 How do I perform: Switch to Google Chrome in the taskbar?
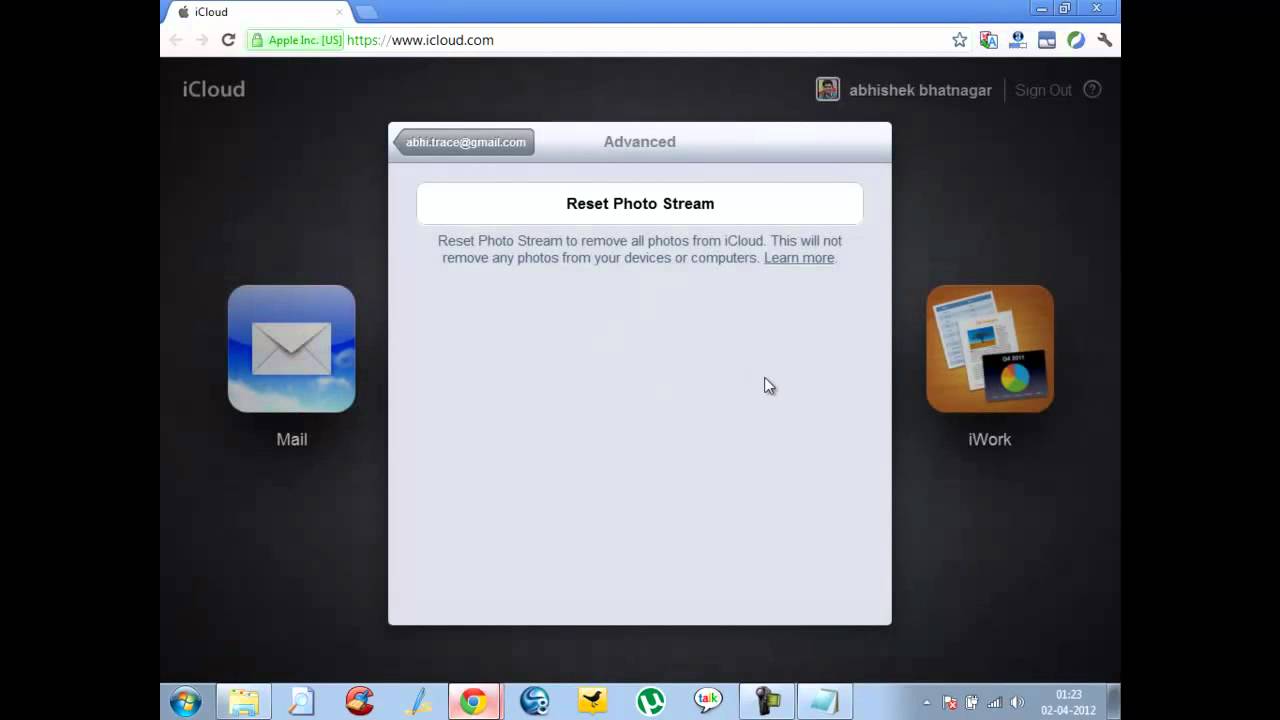[x=474, y=702]
